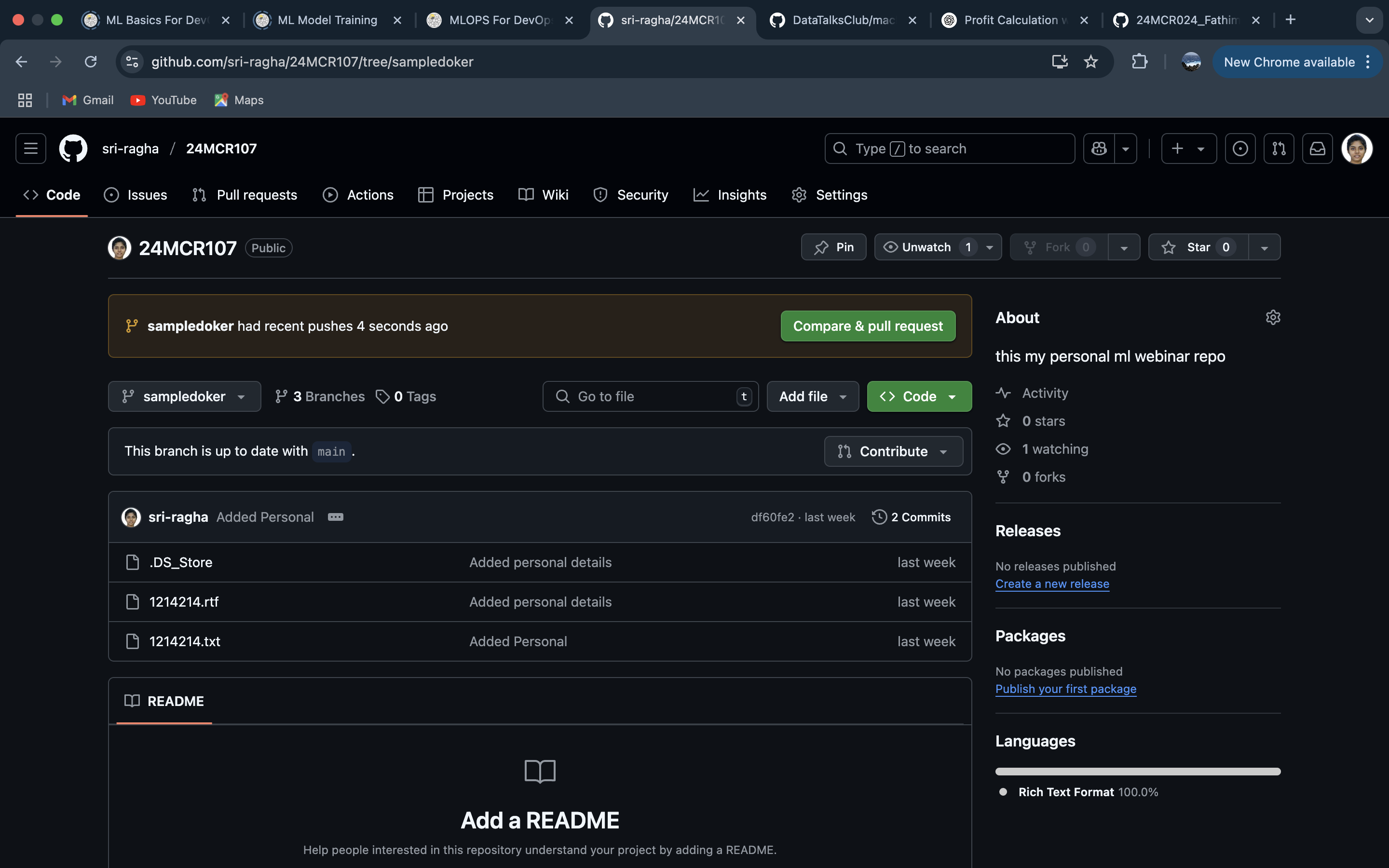The image size is (1389, 868).
Task: Open the Add file dropdown
Action: click(813, 397)
